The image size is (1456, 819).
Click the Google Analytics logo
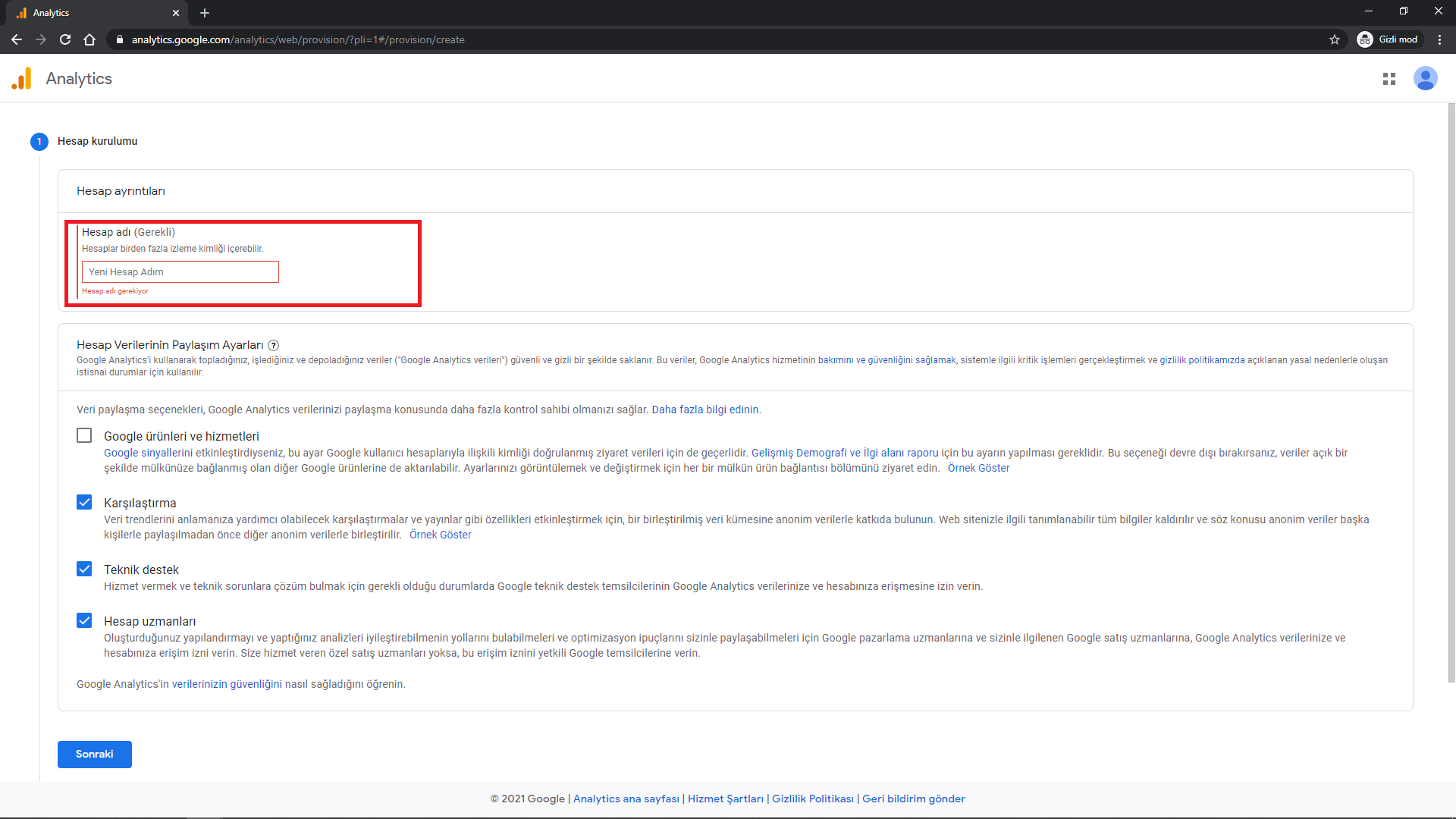(x=22, y=79)
